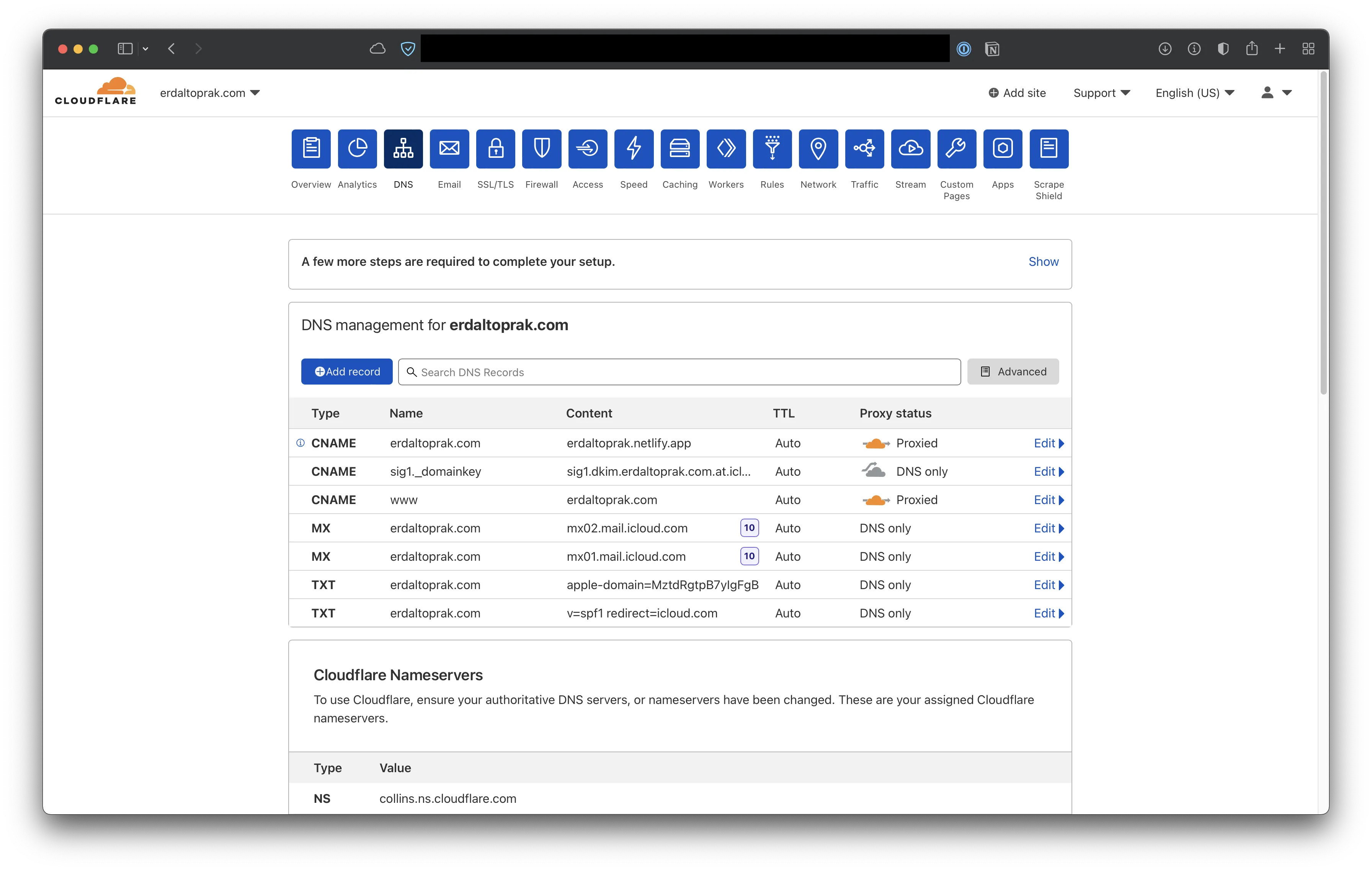
Task: Click the Safari share icon
Action: 1251,49
